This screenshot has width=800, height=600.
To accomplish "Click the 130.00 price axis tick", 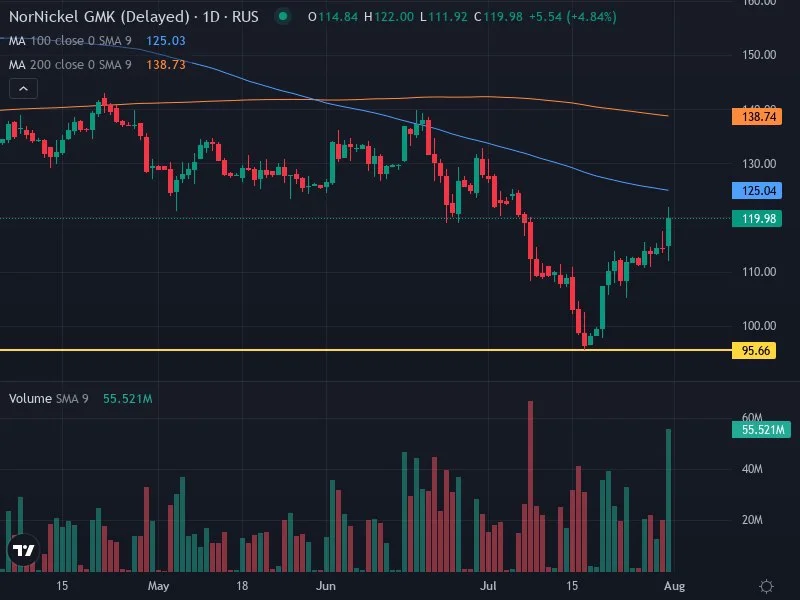I will (759, 164).
